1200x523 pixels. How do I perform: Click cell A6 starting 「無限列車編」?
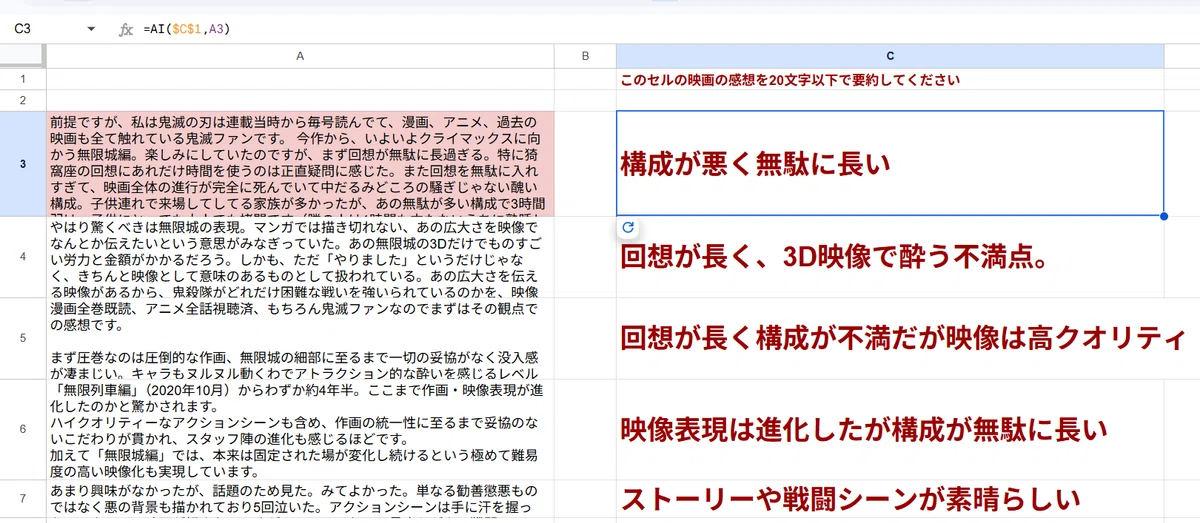pyautogui.click(x=300, y=429)
